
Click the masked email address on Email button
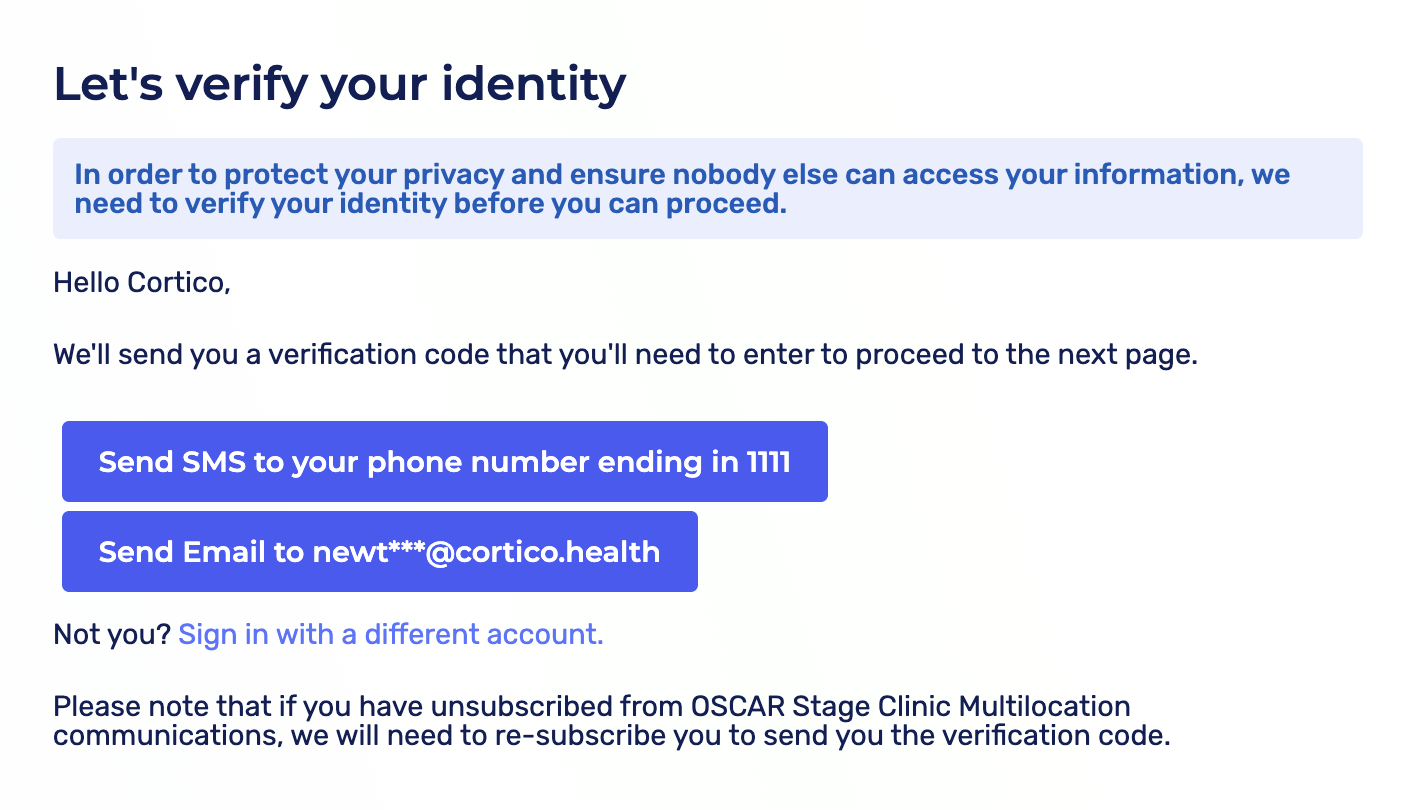486,552
